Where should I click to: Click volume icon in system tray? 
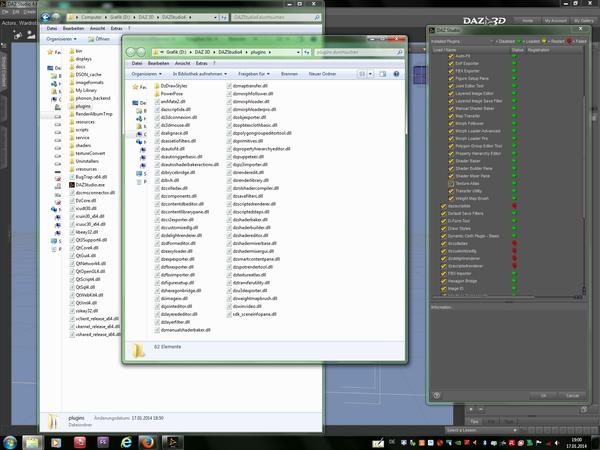click(x=557, y=443)
